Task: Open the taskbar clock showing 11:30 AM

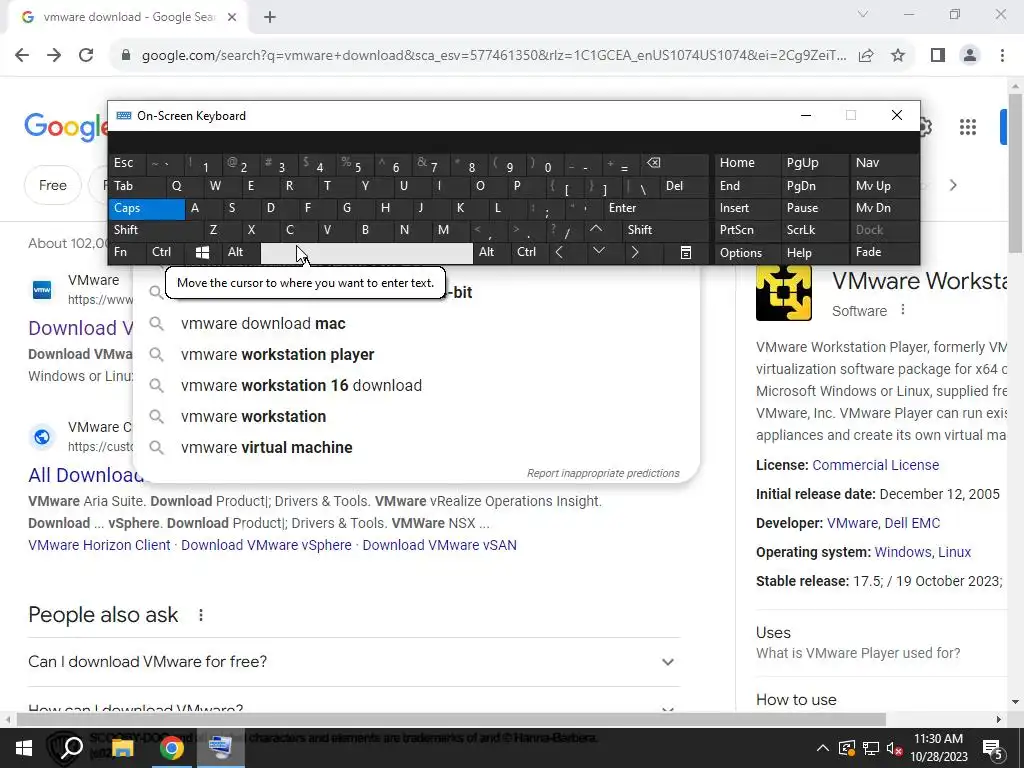Action: point(938,748)
